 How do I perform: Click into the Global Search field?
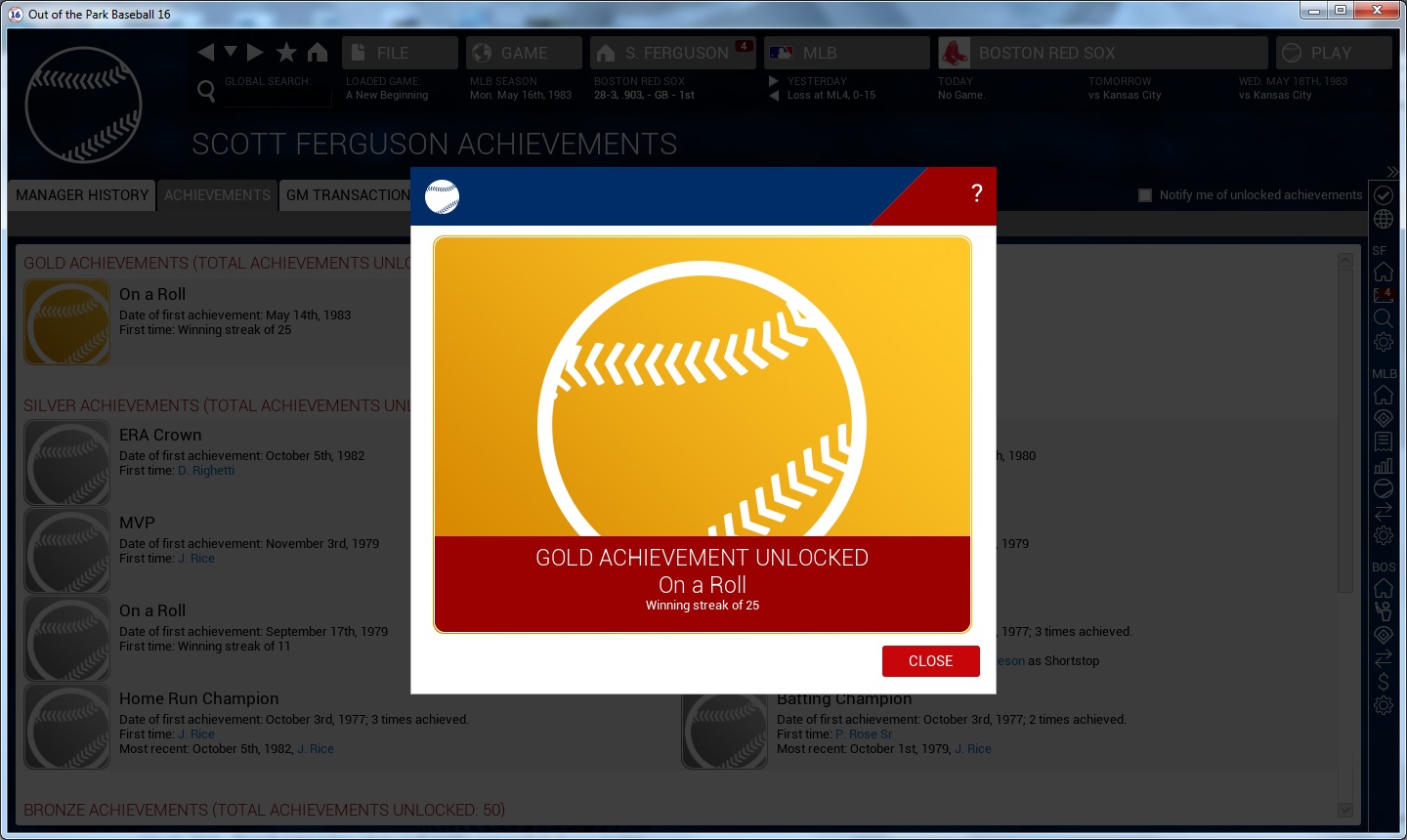click(x=277, y=97)
